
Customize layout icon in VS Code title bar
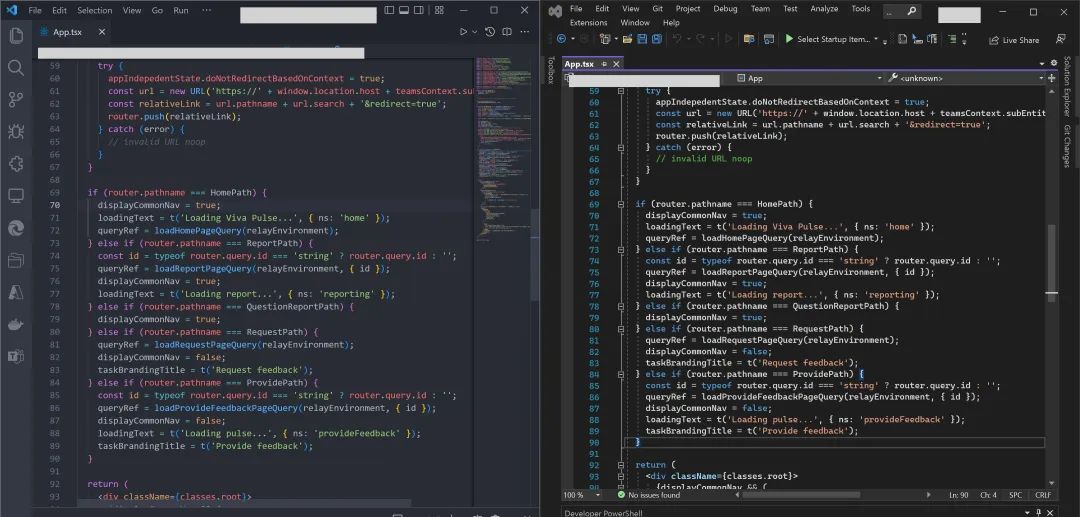[439, 10]
